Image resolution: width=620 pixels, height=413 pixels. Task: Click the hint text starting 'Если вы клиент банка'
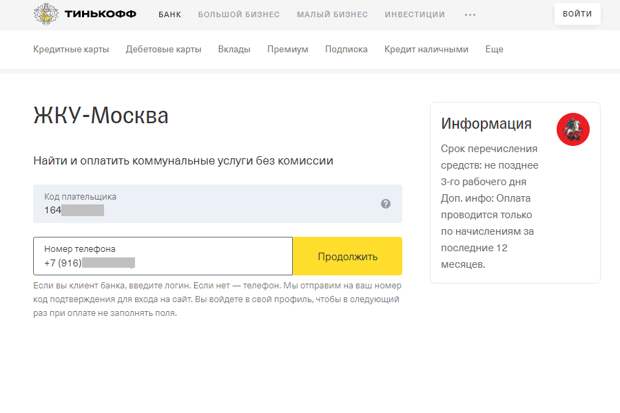217,299
